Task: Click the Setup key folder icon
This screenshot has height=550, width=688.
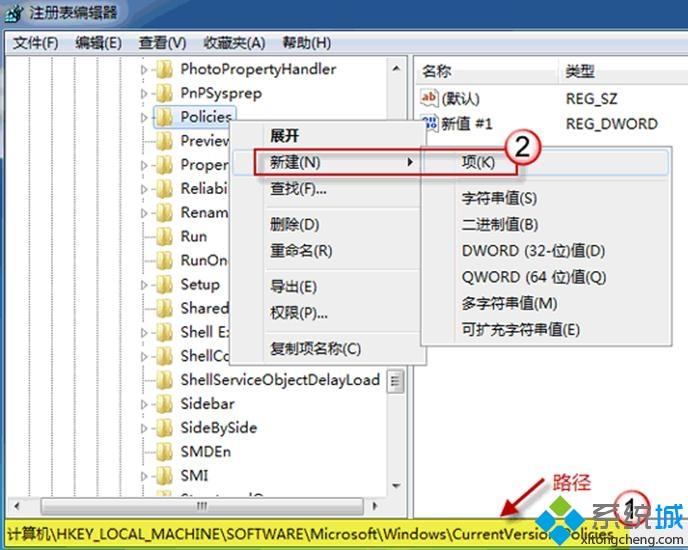Action: pos(164,284)
